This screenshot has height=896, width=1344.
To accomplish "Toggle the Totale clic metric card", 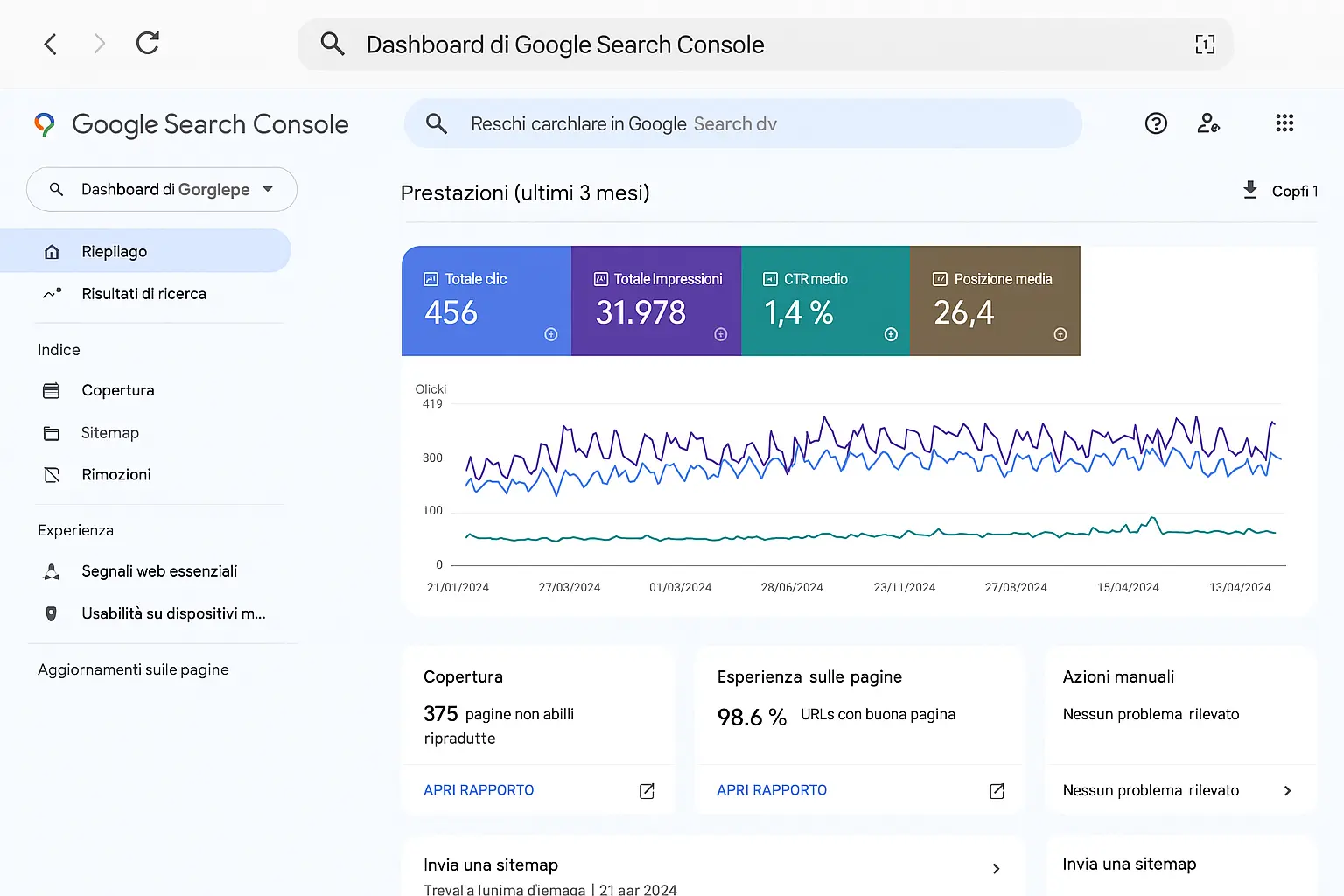I will click(486, 301).
